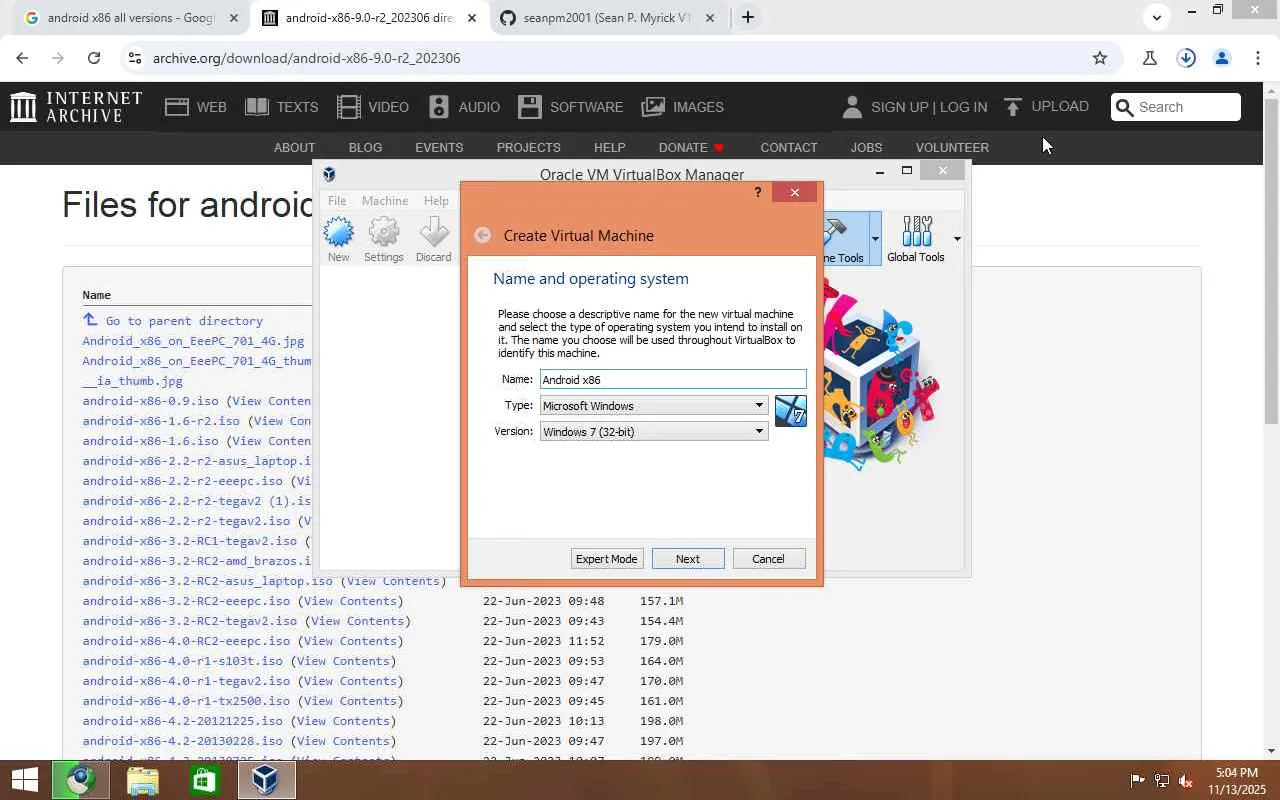The height and width of the screenshot is (800, 1280).
Task: Go back in the browser
Action: coord(22,58)
